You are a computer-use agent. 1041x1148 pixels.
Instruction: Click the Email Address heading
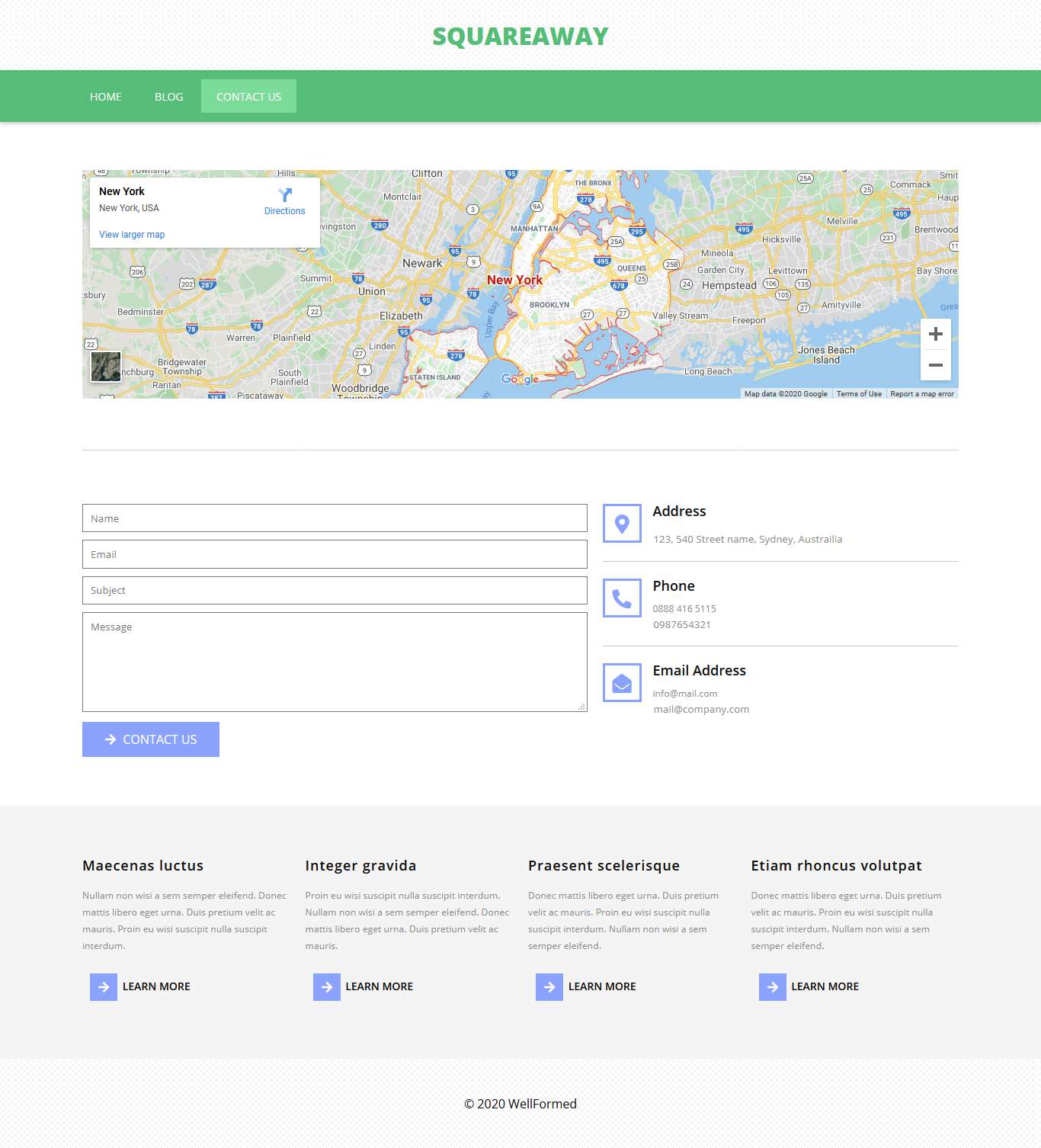click(x=700, y=671)
